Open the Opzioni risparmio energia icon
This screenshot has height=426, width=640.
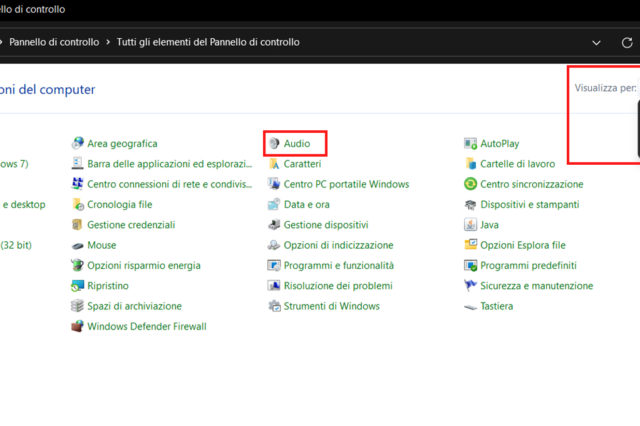click(x=77, y=266)
